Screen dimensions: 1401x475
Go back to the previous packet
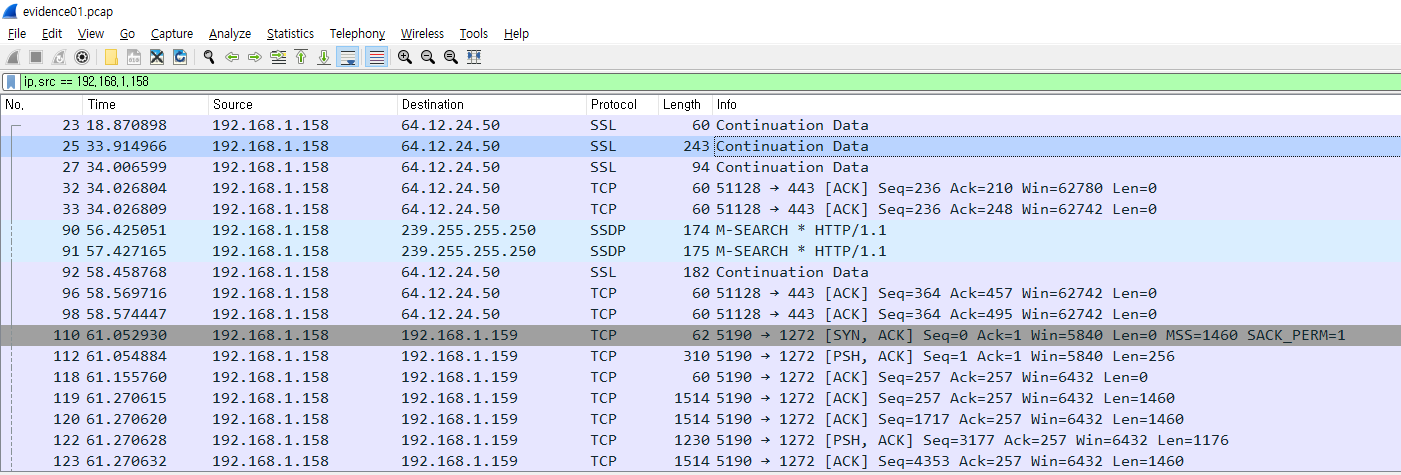(x=232, y=57)
